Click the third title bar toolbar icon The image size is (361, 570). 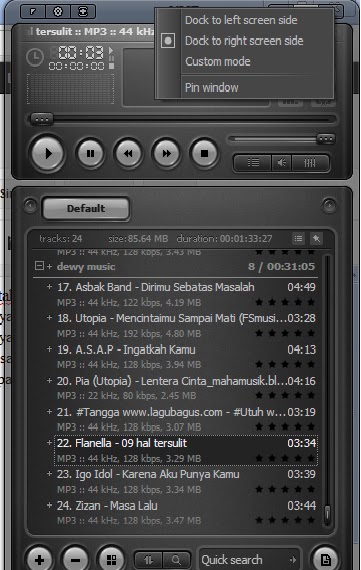tap(83, 12)
